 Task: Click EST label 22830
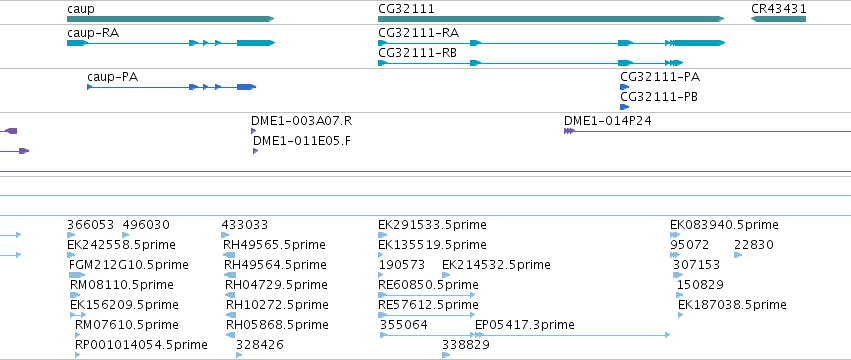[754, 245]
